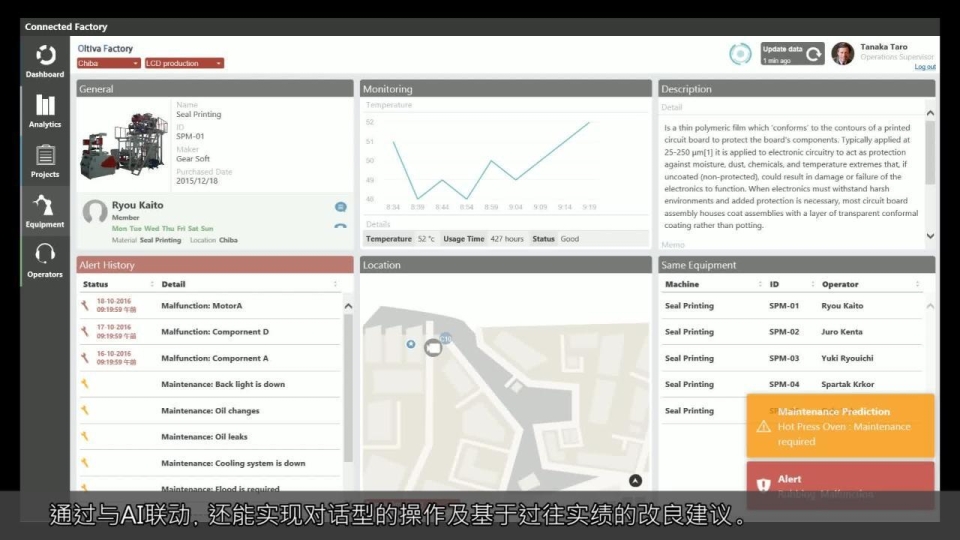Viewport: 960px width, 540px height.
Task: Click wrench icon for Oil leaks
Action: pyautogui.click(x=84, y=437)
